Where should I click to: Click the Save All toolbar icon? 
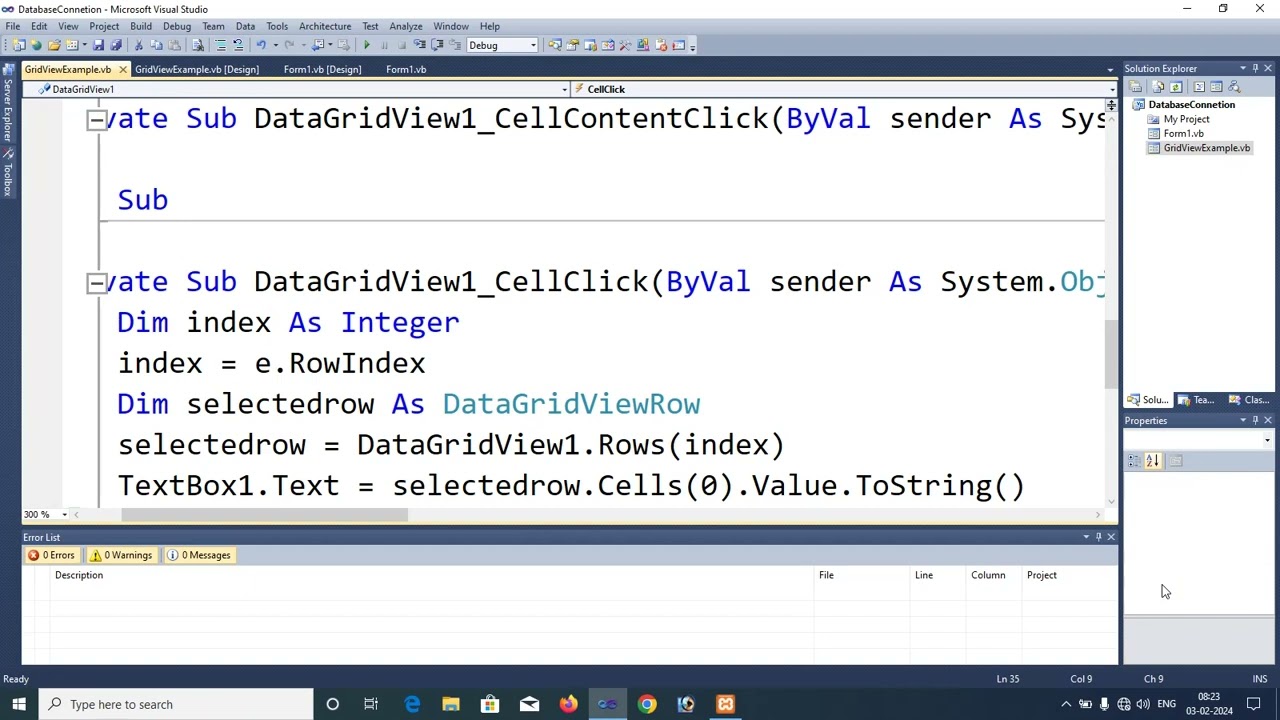[x=116, y=45]
